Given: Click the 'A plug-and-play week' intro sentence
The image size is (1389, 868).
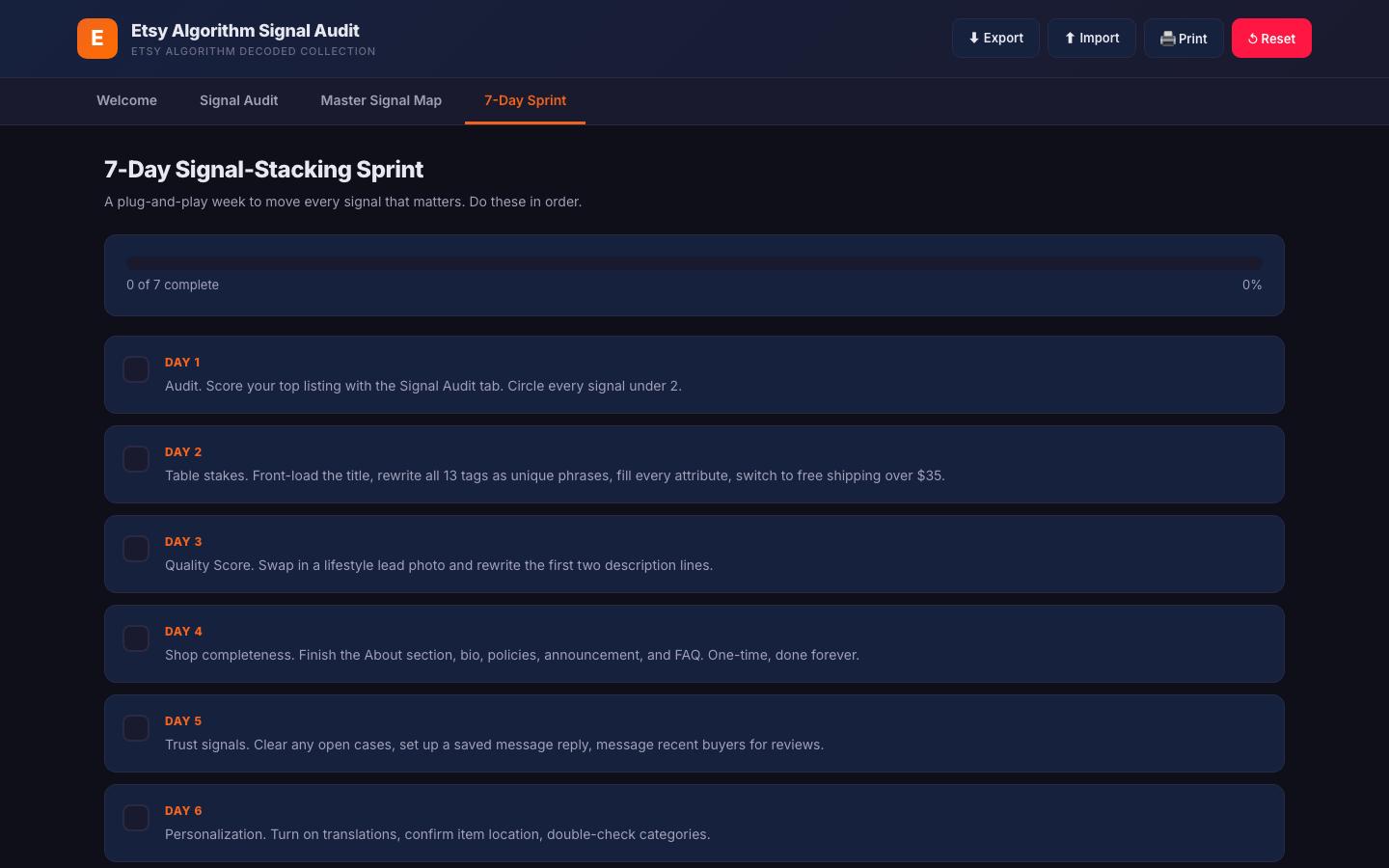Looking at the screenshot, I should [x=342, y=202].
